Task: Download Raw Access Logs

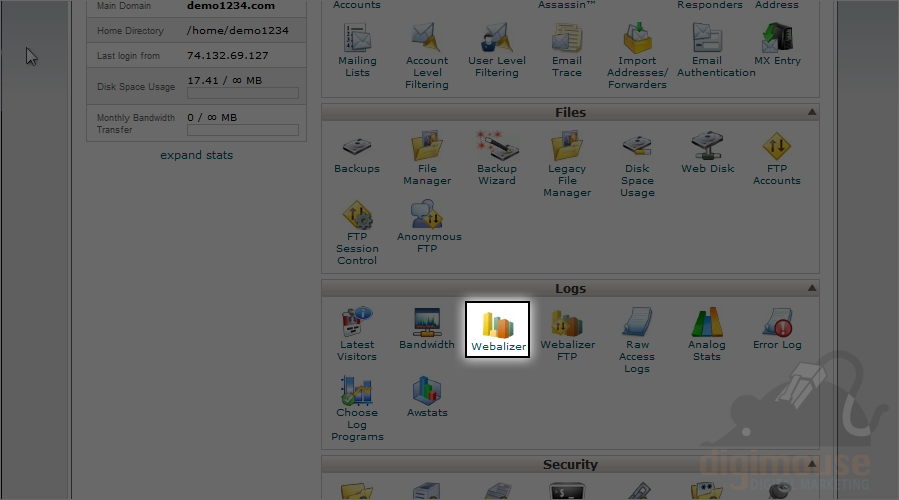Action: click(x=637, y=341)
